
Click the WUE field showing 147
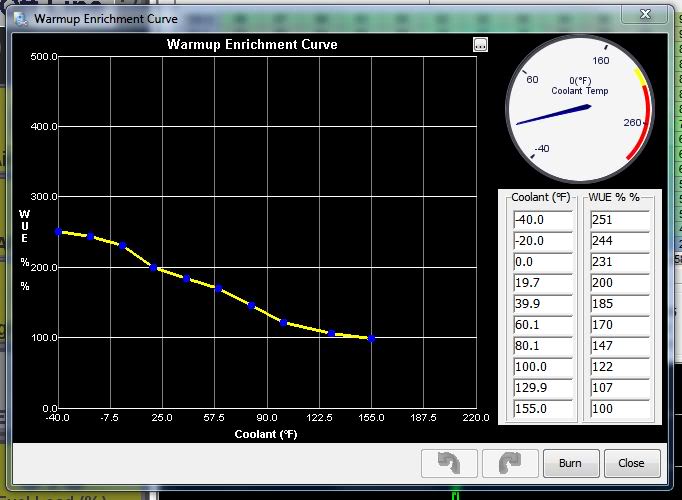(618, 346)
